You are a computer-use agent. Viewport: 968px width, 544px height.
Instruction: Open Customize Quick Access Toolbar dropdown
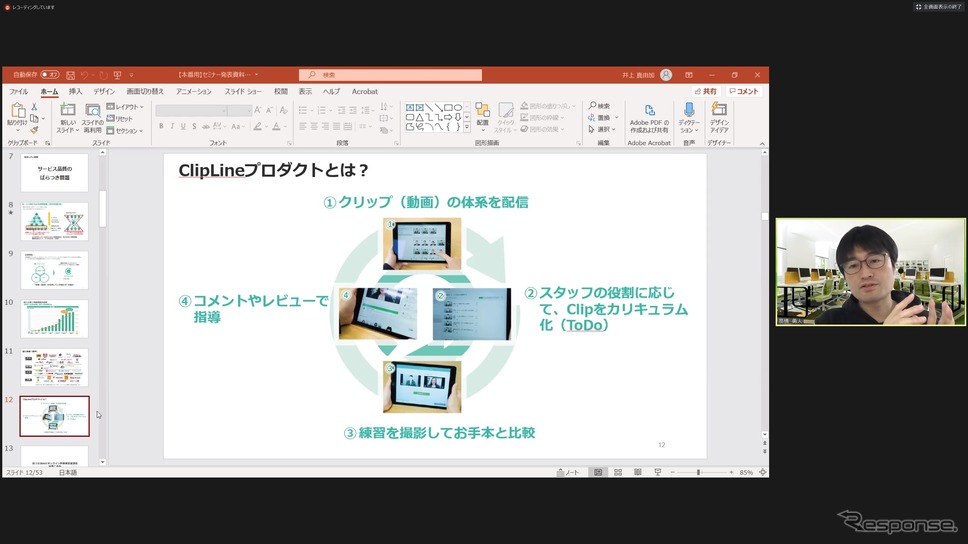[131, 75]
